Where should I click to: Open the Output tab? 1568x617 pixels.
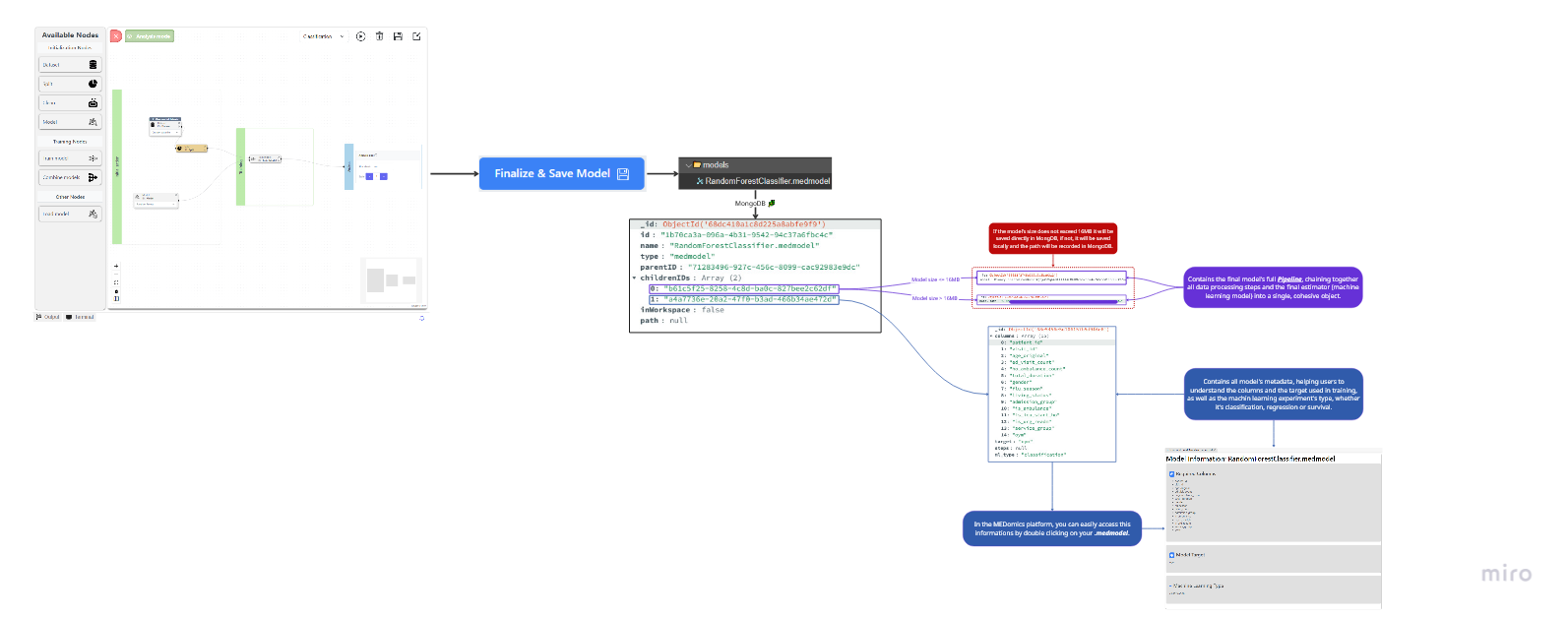coord(49,317)
